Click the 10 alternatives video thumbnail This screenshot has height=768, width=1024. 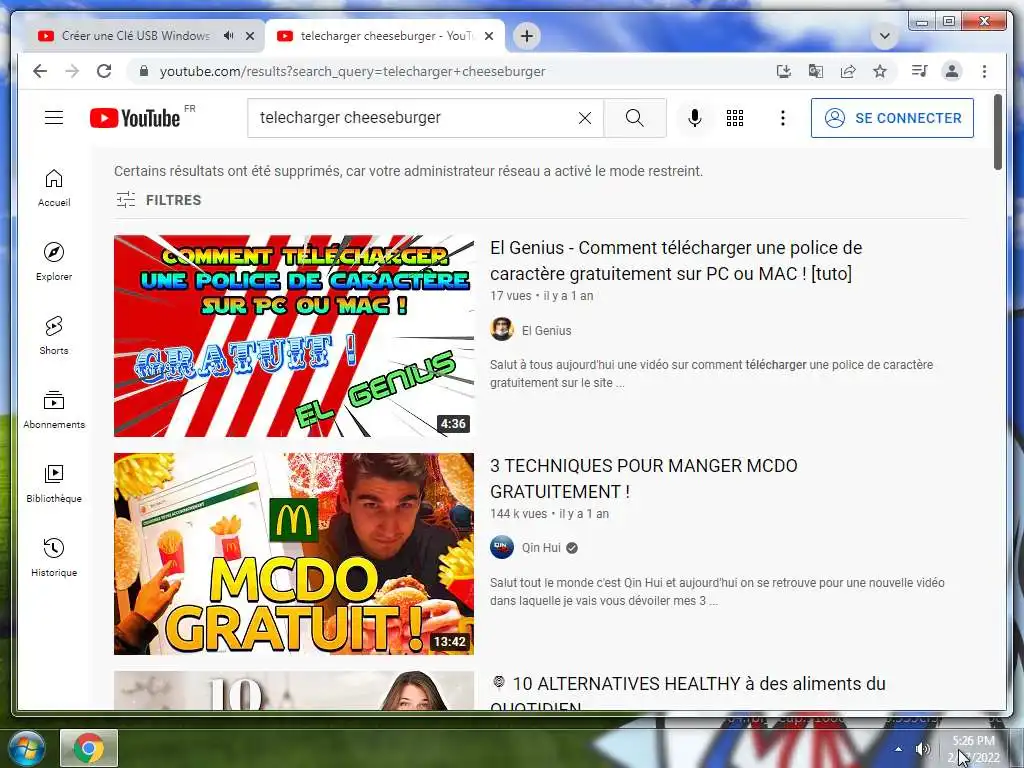coord(294,690)
